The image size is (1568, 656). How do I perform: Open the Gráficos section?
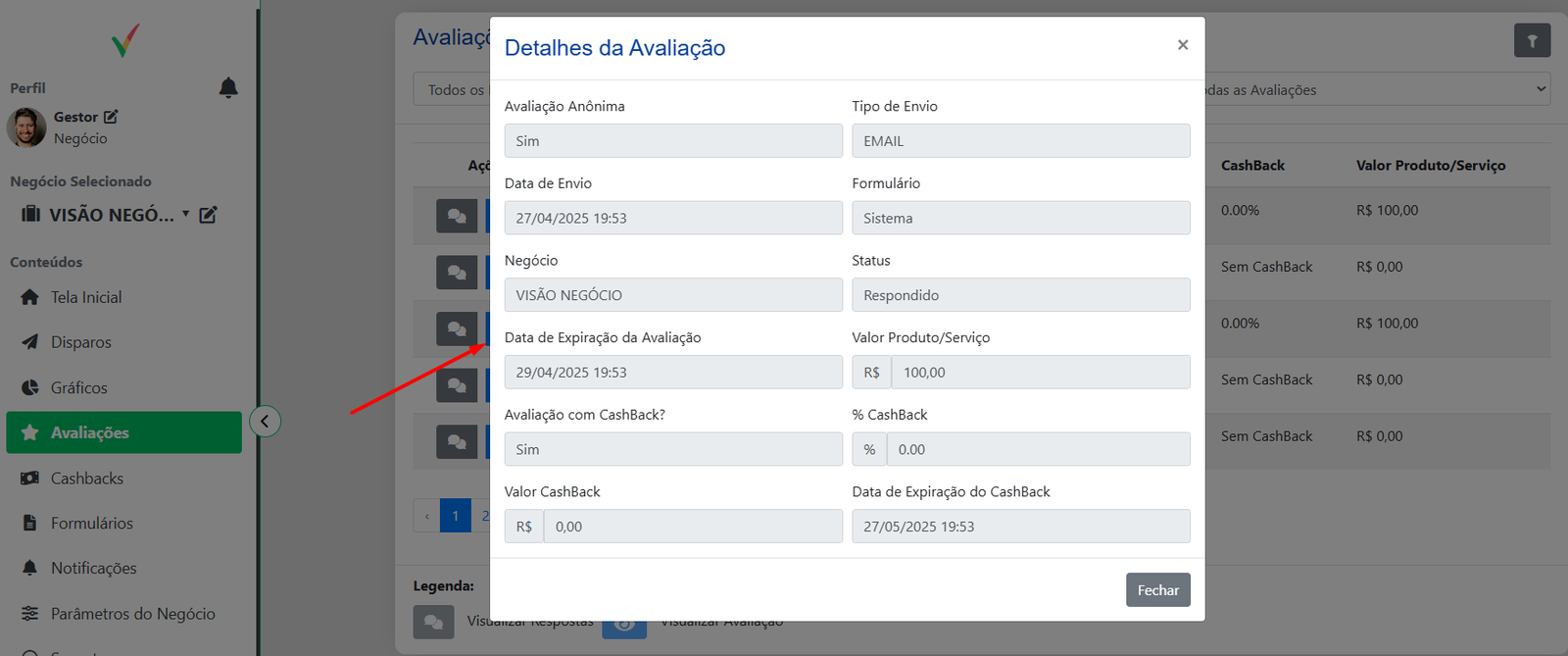point(78,387)
